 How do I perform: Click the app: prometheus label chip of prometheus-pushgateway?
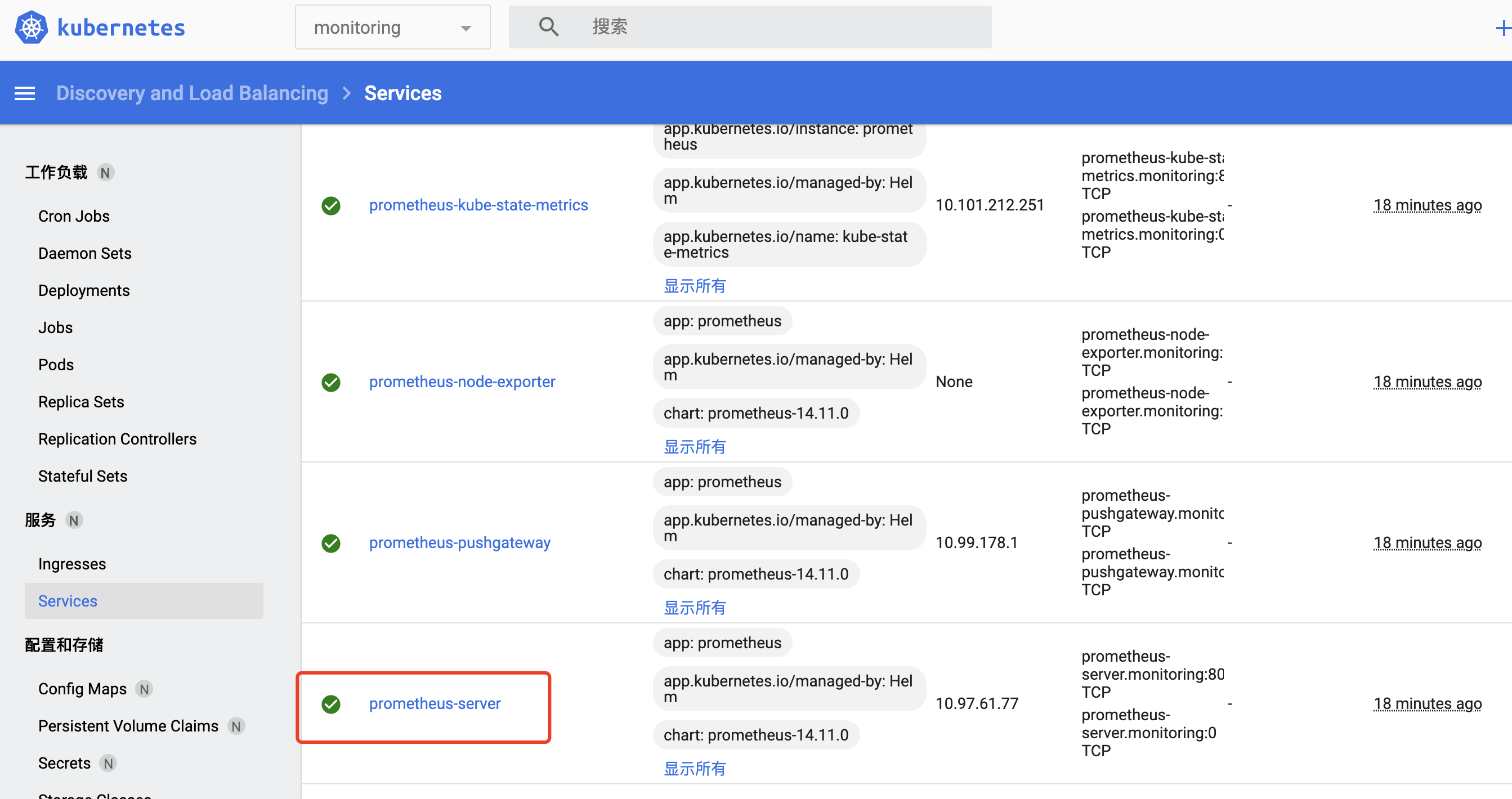722,482
